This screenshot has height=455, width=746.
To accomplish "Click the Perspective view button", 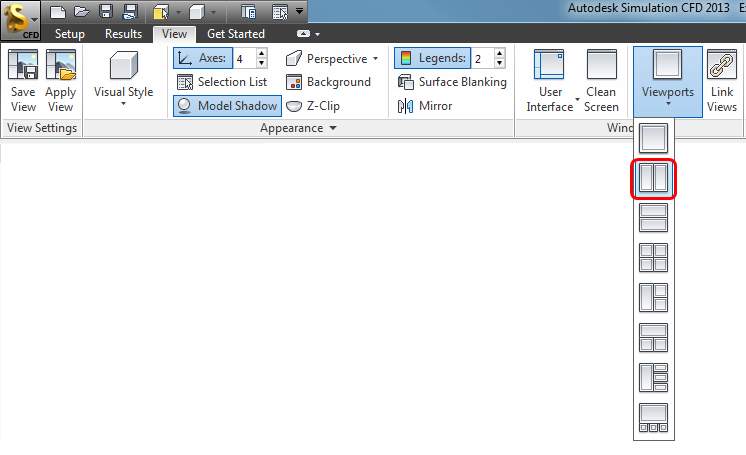I will [327, 59].
